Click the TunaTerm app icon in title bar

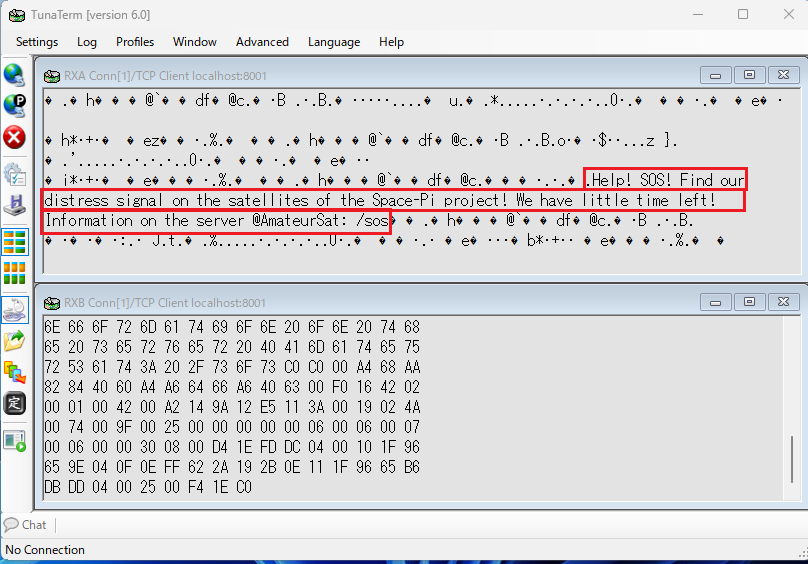click(16, 15)
